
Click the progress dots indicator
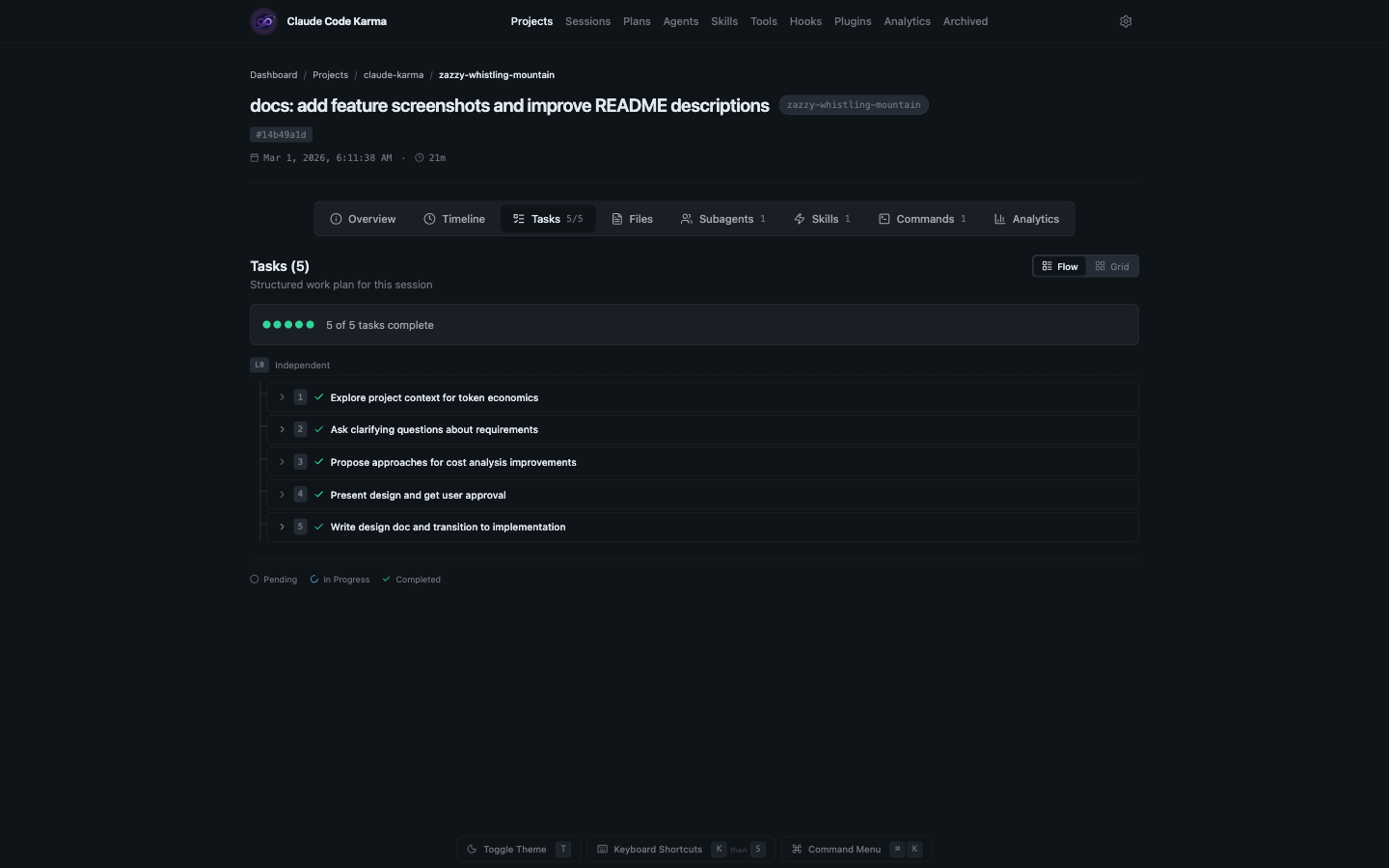(288, 325)
